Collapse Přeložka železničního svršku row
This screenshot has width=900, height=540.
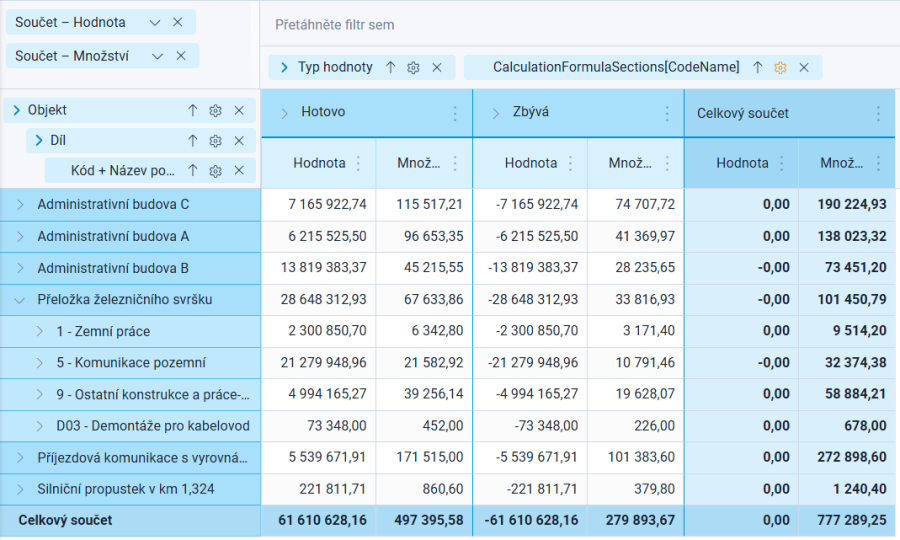(x=20, y=300)
